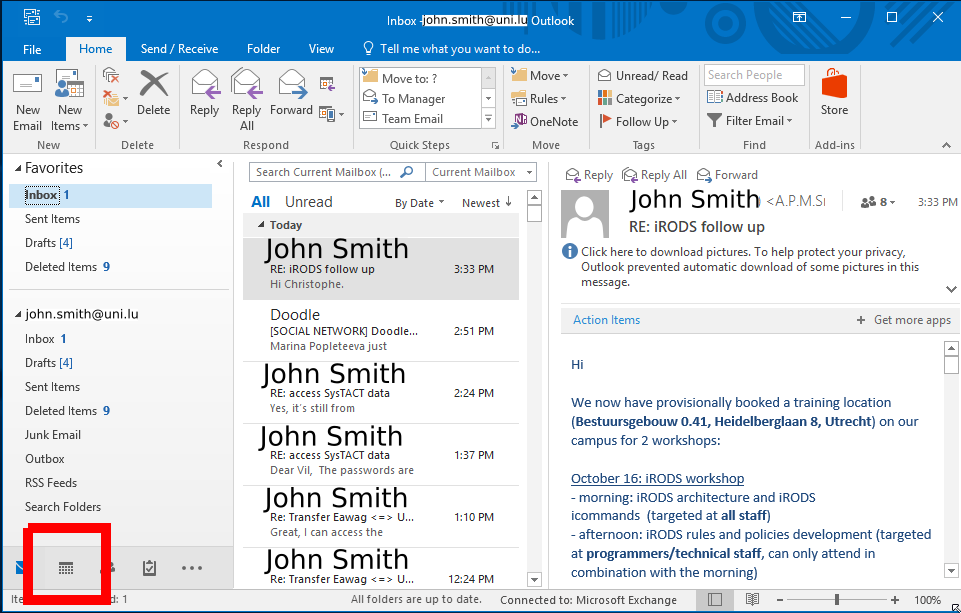Open the Address Book
The width and height of the screenshot is (961, 613).
click(753, 98)
